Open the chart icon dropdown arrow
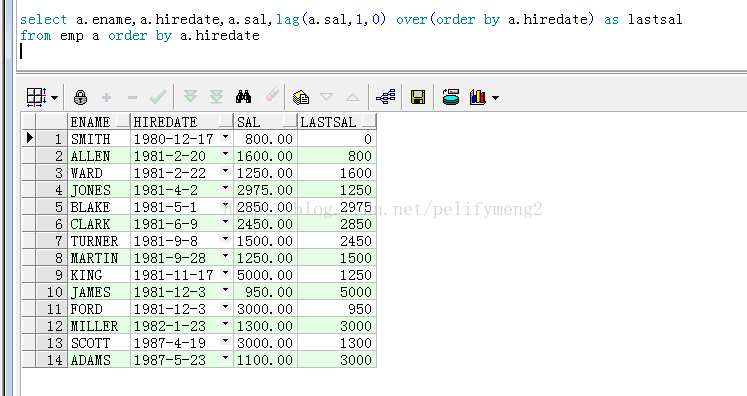This screenshot has height=396, width=747. (495, 98)
